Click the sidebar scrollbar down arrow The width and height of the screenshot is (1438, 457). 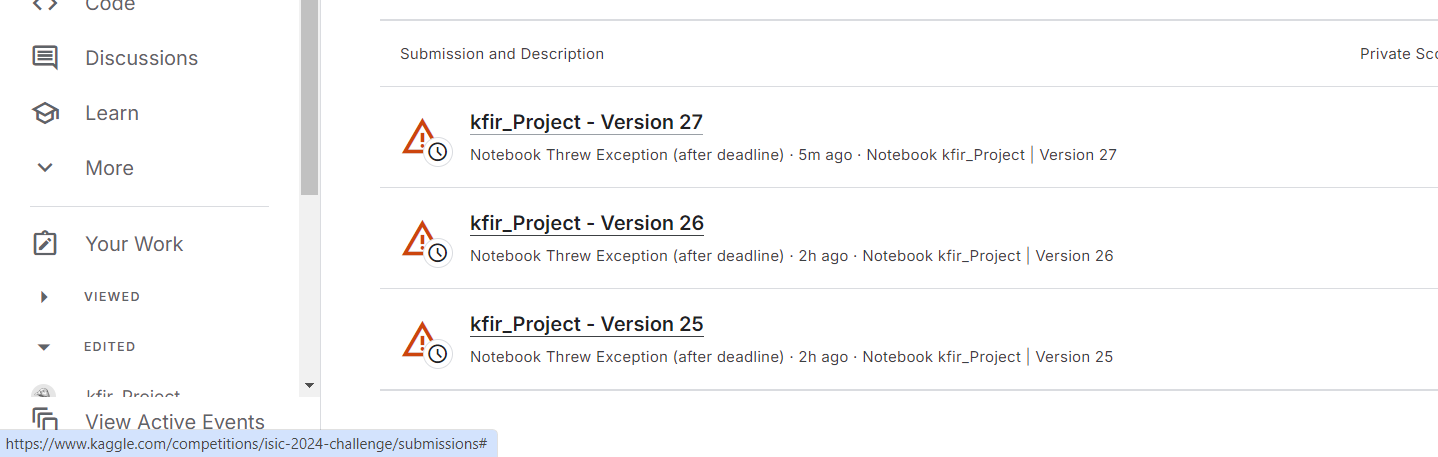click(x=309, y=385)
